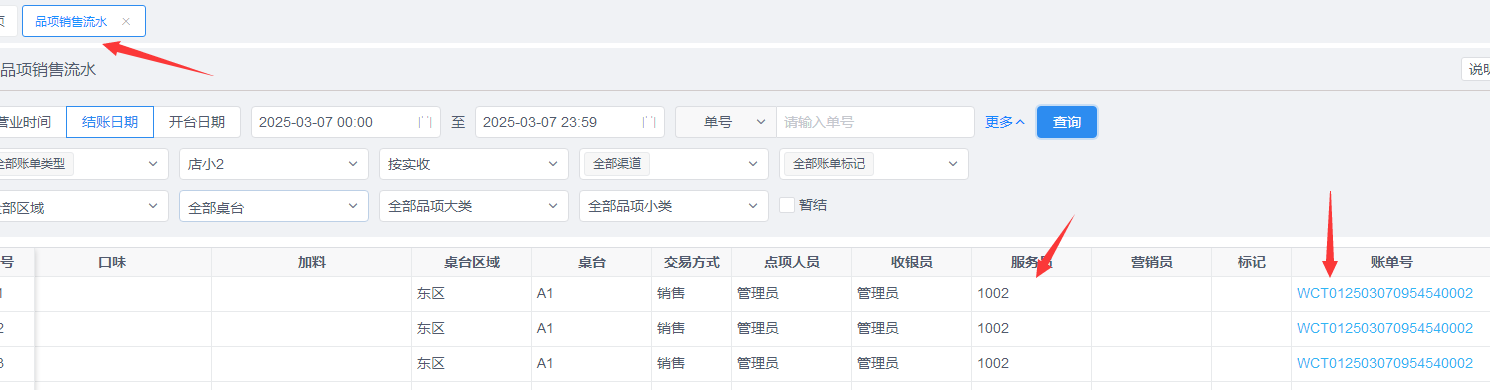1490x390 pixels.
Task: Open calendar icon in start date field
Action: point(425,122)
